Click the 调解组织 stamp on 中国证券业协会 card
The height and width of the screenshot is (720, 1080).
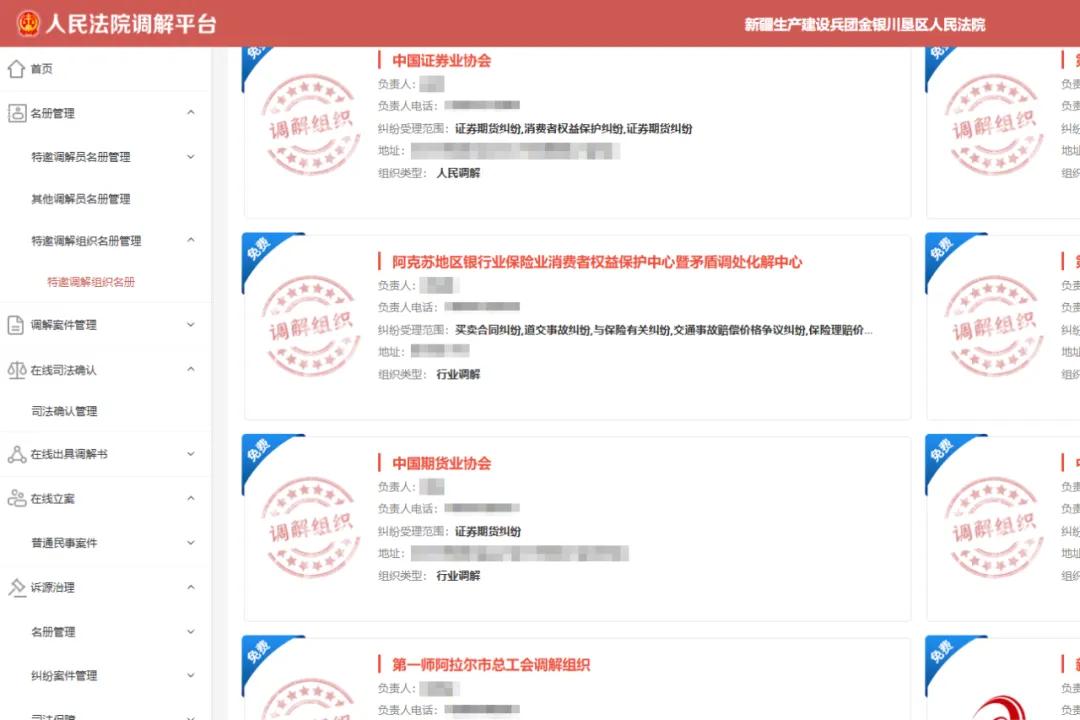[311, 125]
